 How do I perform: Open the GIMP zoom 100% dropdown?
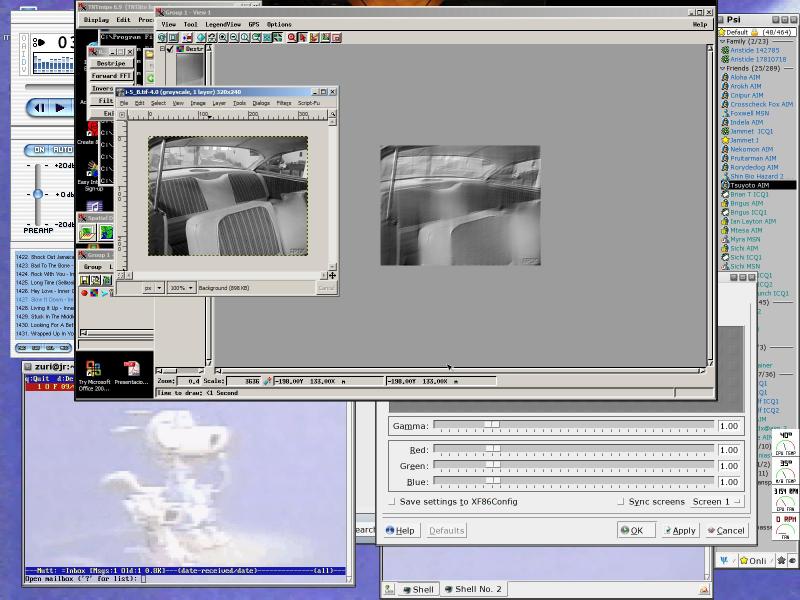(x=182, y=288)
